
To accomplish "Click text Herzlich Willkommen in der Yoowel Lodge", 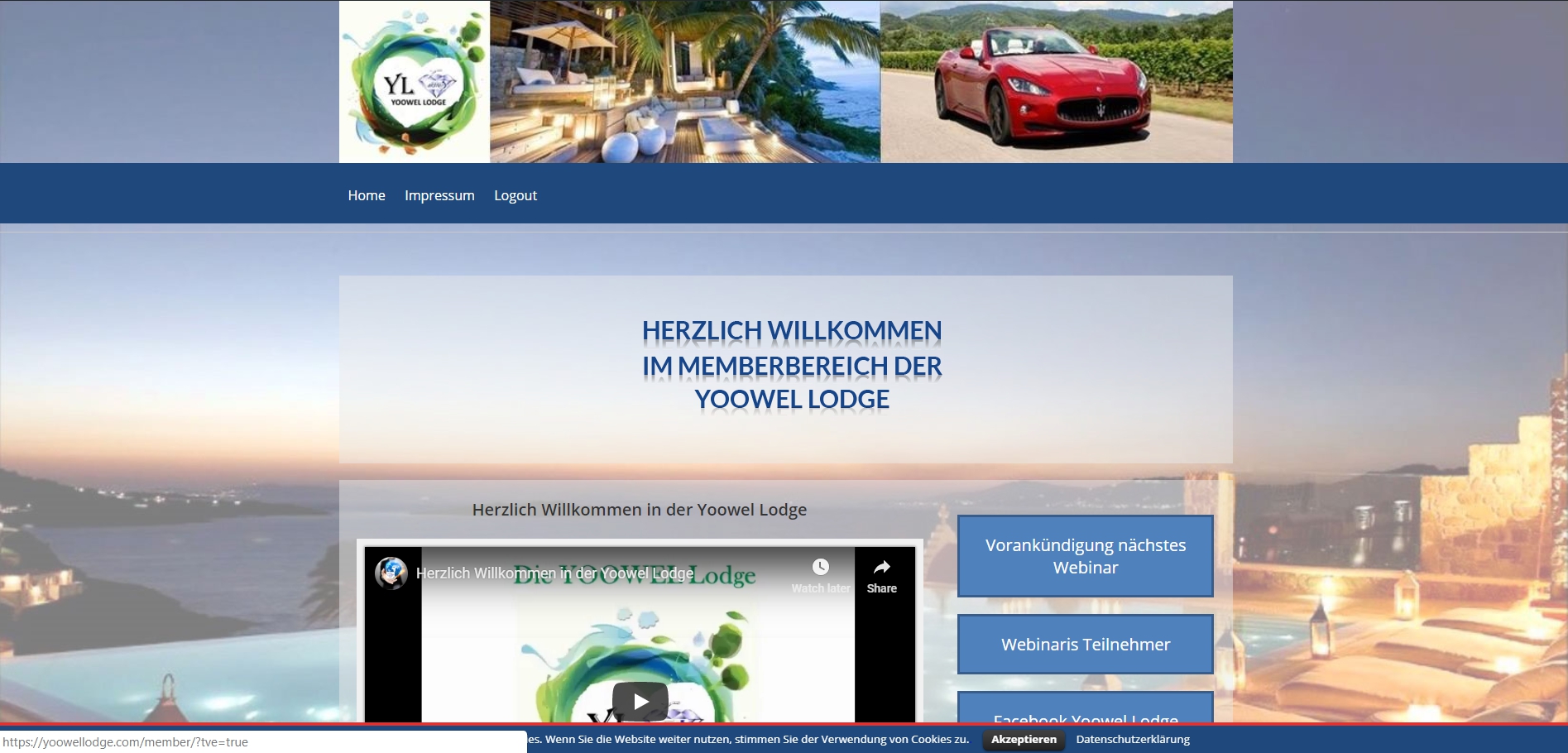I will coord(640,510).
